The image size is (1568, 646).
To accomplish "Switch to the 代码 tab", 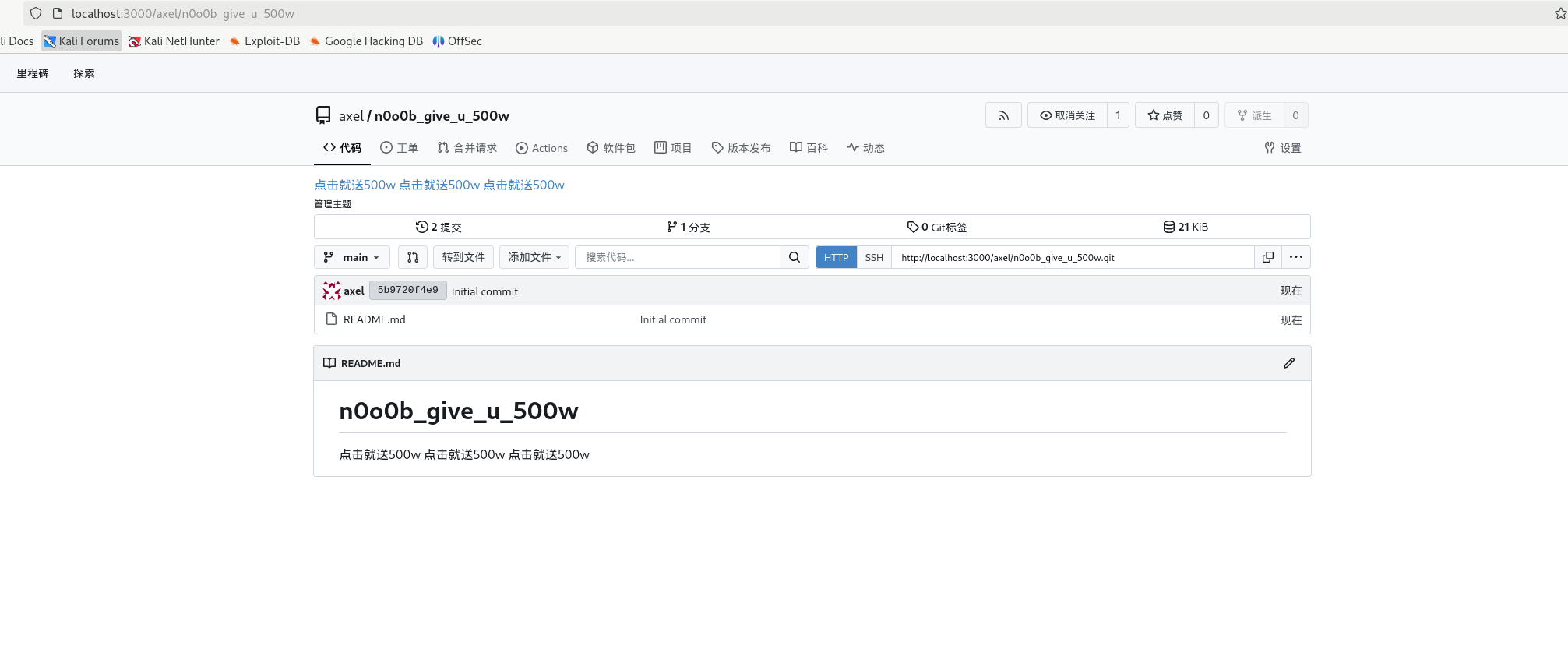I will (342, 148).
